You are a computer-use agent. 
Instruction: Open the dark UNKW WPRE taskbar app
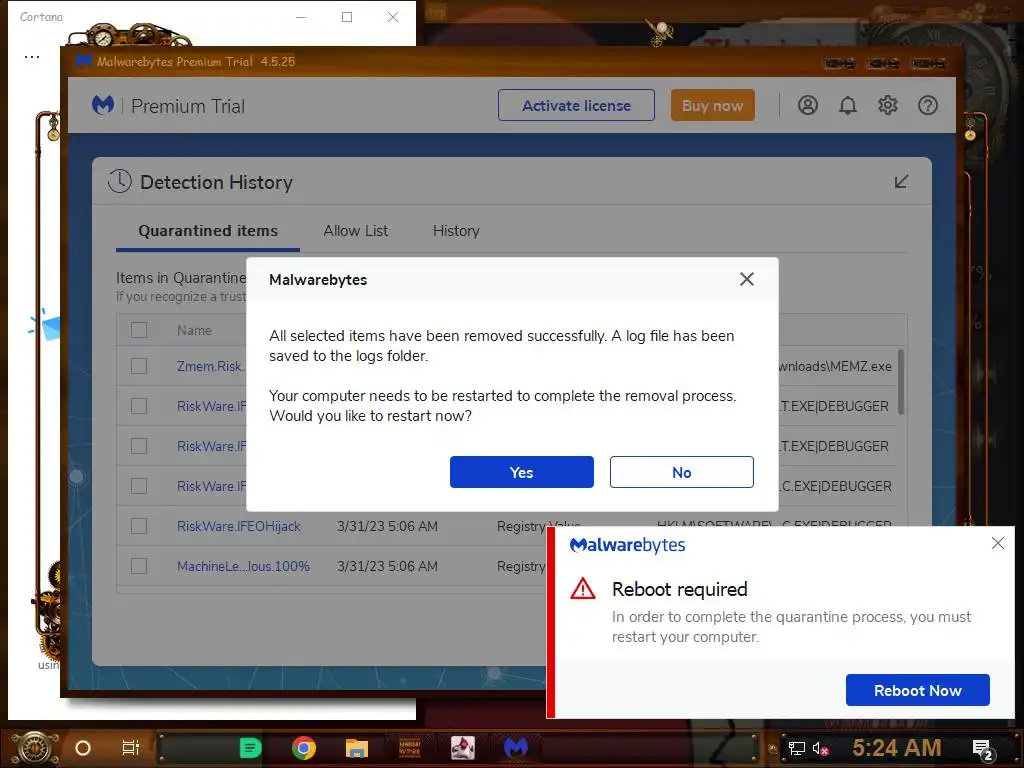[409, 748]
